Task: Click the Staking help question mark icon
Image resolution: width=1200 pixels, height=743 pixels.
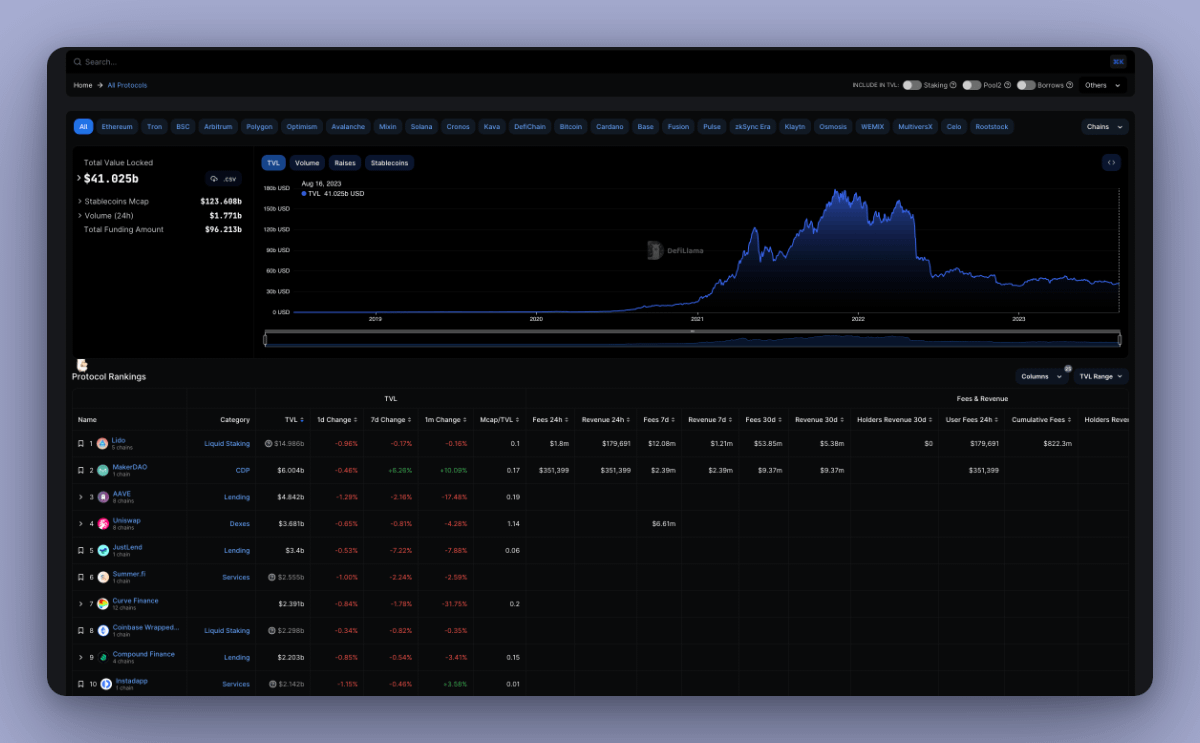Action: pyautogui.click(x=953, y=85)
